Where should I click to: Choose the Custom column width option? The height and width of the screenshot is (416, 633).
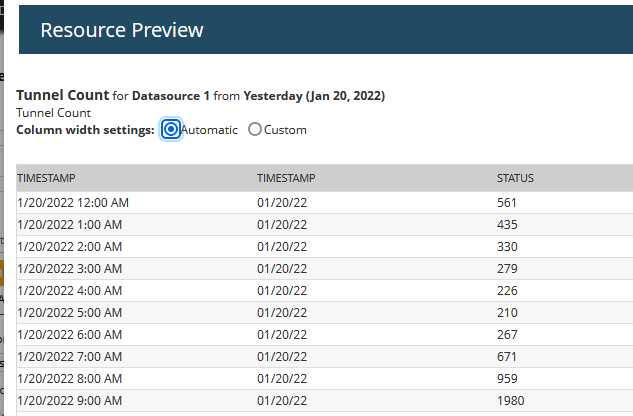(255, 129)
